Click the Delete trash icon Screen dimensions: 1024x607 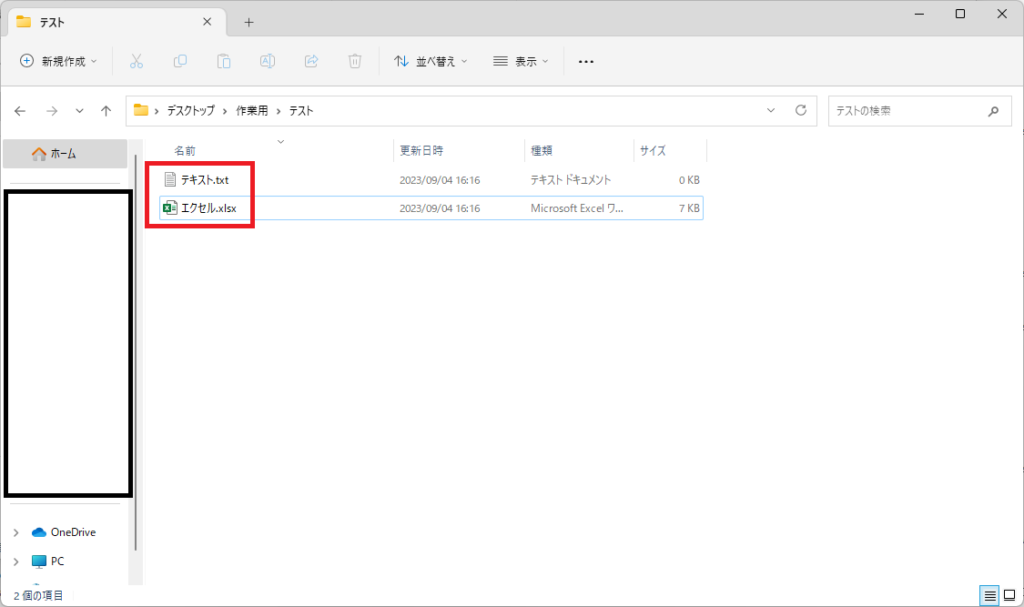[x=355, y=61]
